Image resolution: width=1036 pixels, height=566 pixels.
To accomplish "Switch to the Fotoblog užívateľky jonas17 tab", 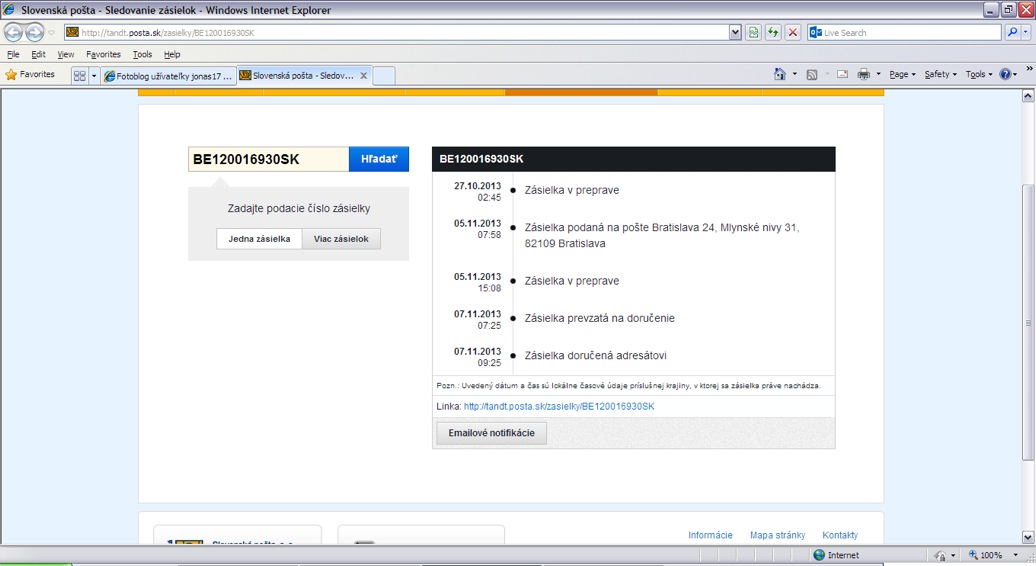I will click(x=168, y=75).
